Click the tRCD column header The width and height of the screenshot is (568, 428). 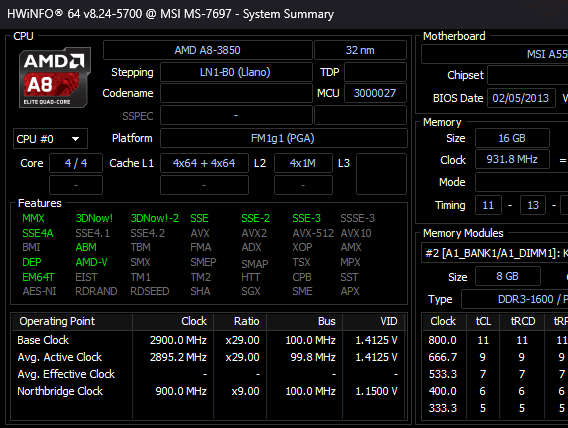[522, 321]
